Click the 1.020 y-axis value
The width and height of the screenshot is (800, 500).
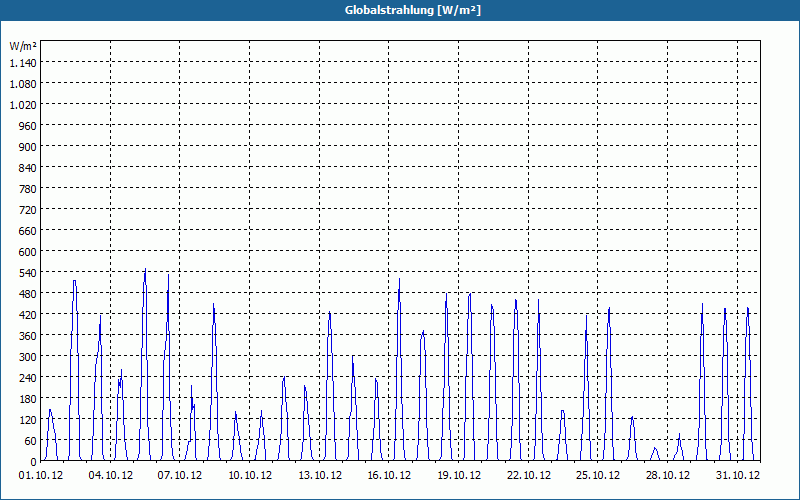tap(23, 105)
